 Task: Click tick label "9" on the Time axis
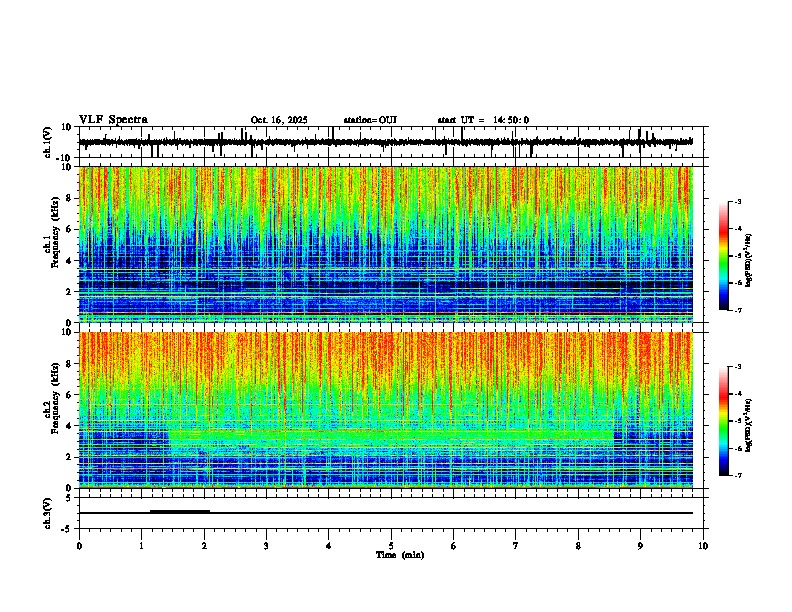point(640,546)
